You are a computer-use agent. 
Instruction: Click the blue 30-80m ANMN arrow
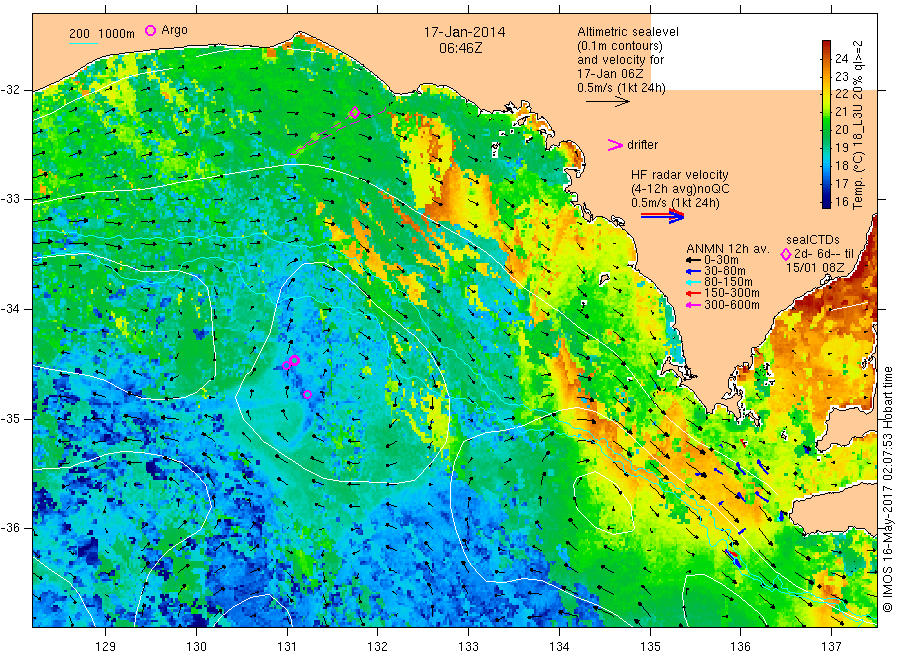pyautogui.click(x=693, y=271)
